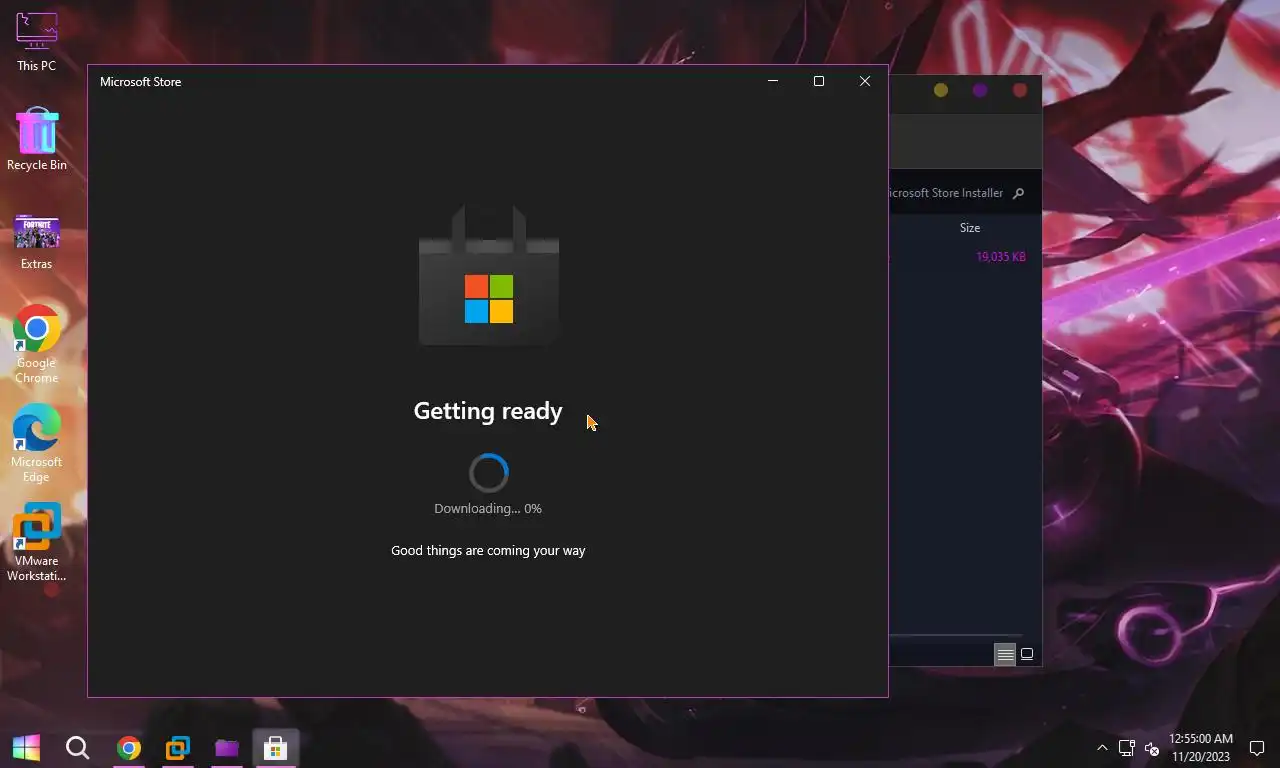Open Chrome from the taskbar
The image size is (1280, 768).
click(128, 747)
